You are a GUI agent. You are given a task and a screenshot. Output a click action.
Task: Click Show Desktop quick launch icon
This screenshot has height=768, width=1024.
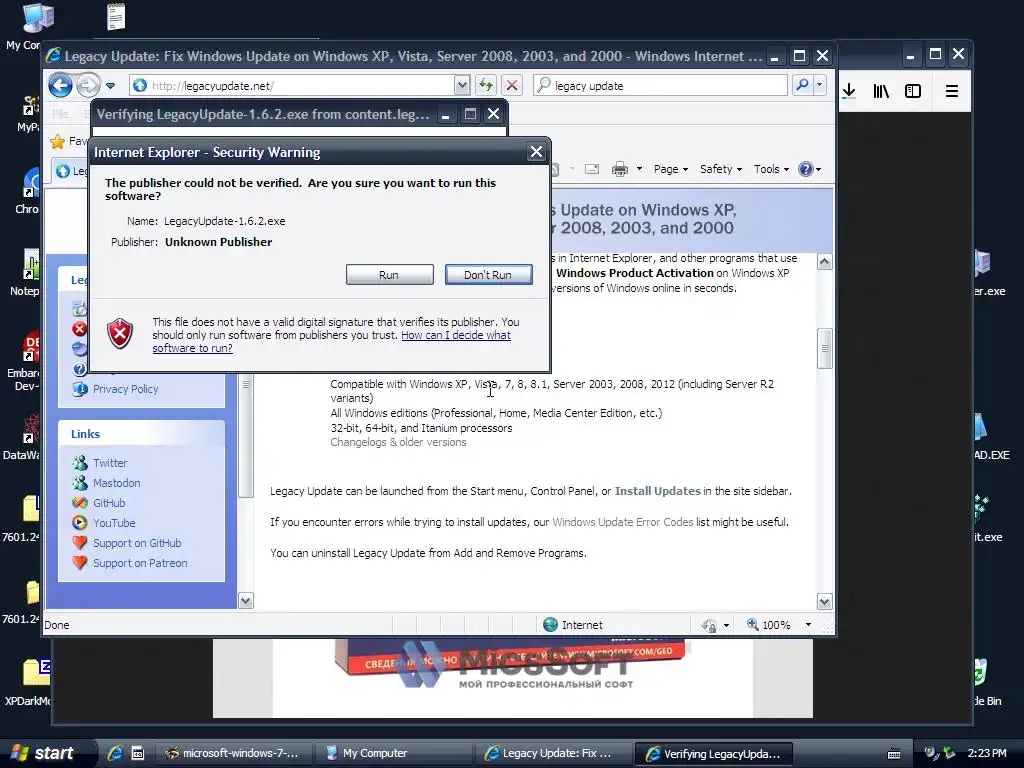pos(138,753)
